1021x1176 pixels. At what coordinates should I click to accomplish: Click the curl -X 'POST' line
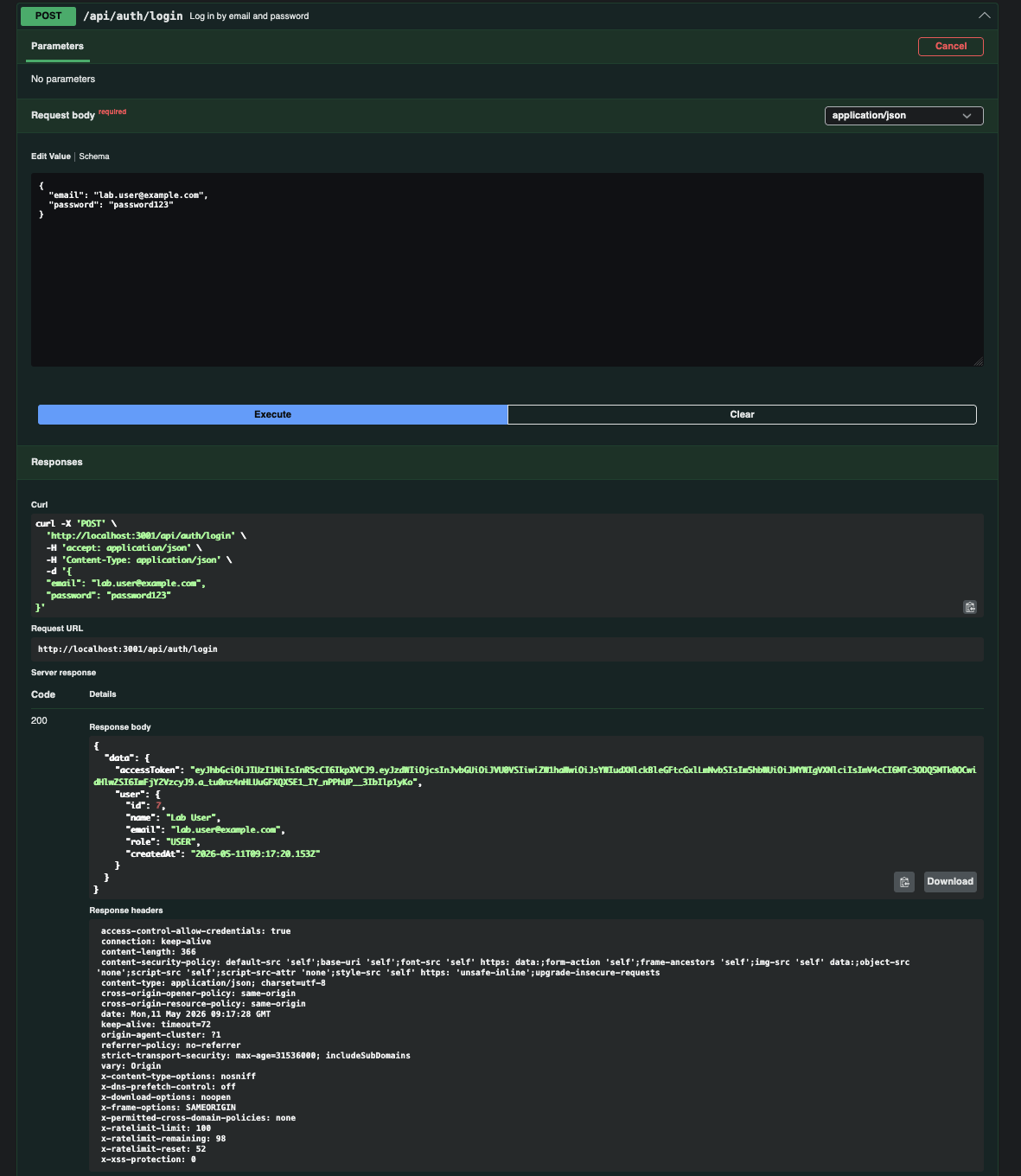coord(76,524)
